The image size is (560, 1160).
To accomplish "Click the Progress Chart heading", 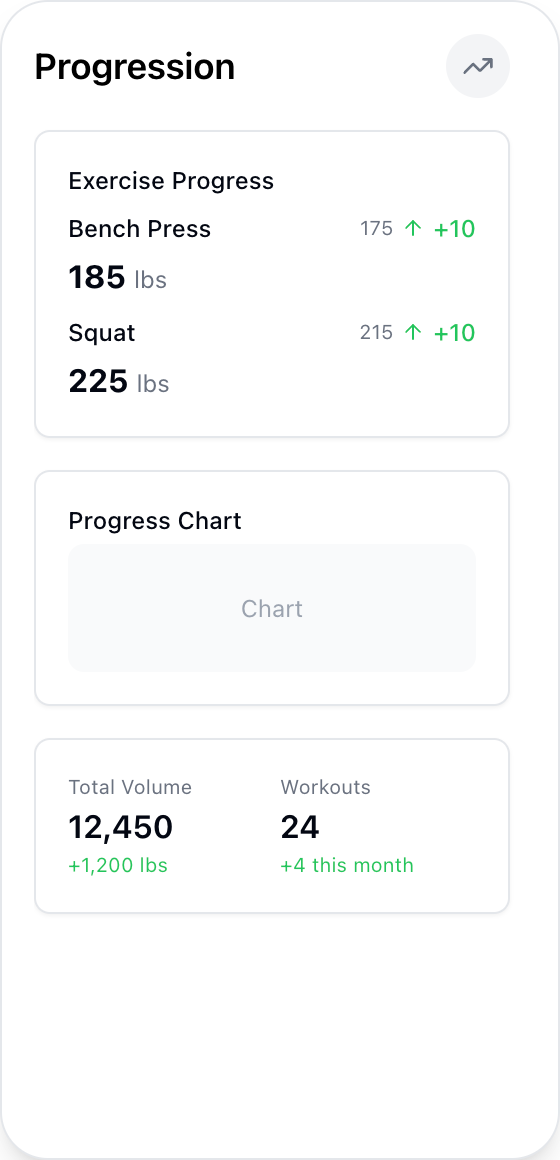I will (x=155, y=521).
